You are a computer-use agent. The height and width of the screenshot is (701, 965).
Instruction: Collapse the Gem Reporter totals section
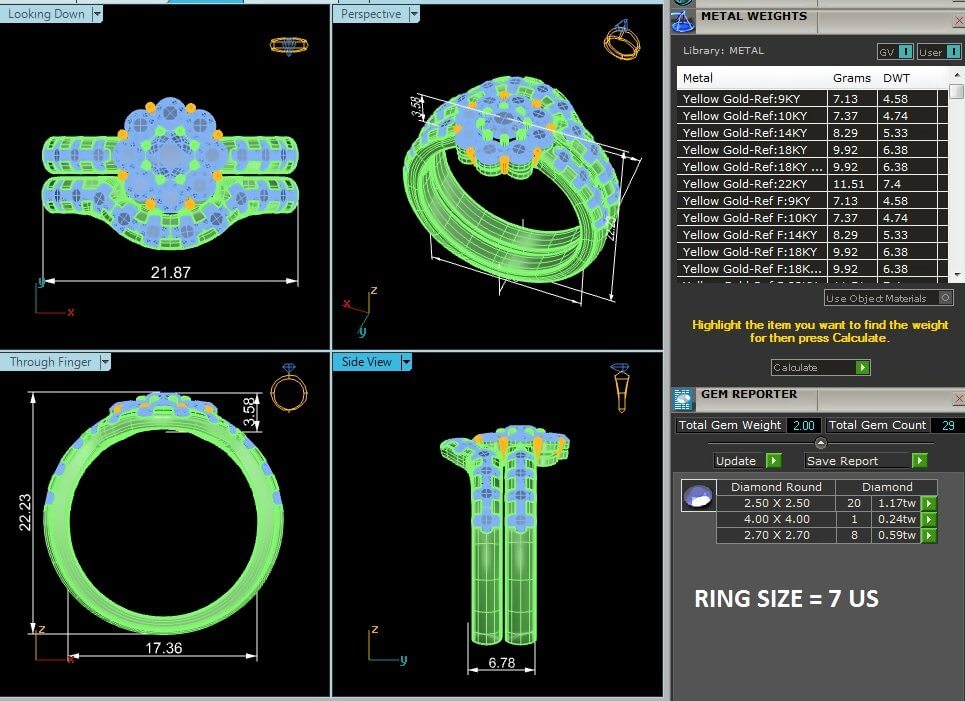point(820,443)
